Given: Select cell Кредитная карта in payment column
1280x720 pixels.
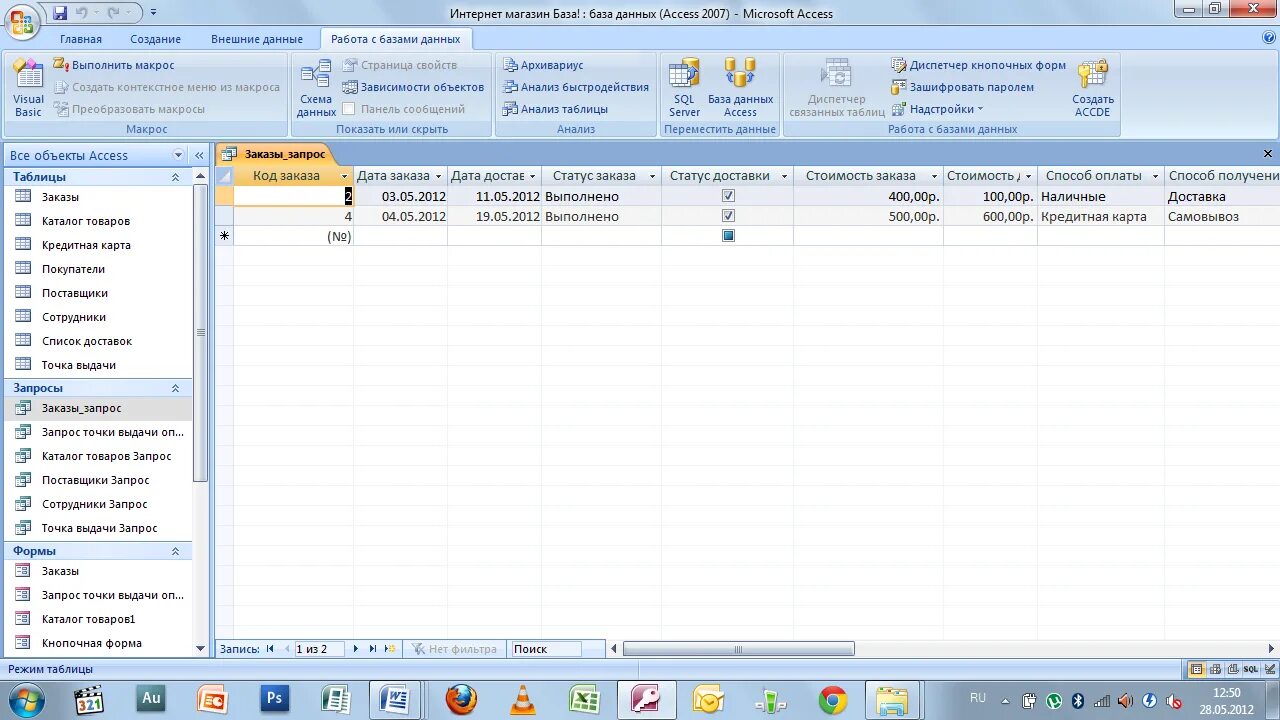Looking at the screenshot, I should pos(1100,216).
